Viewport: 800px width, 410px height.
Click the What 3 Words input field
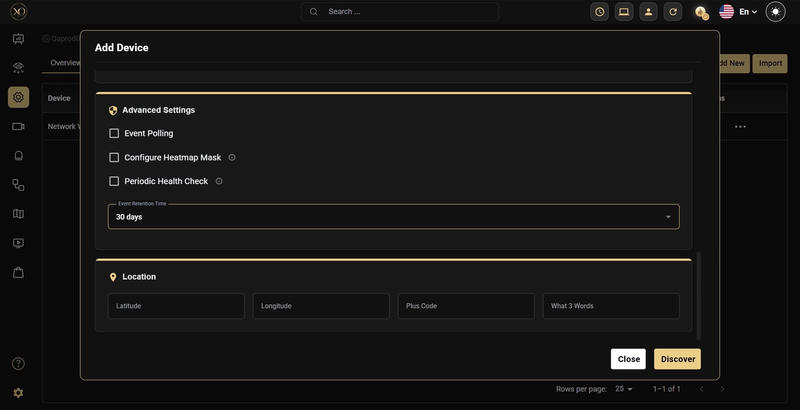611,306
